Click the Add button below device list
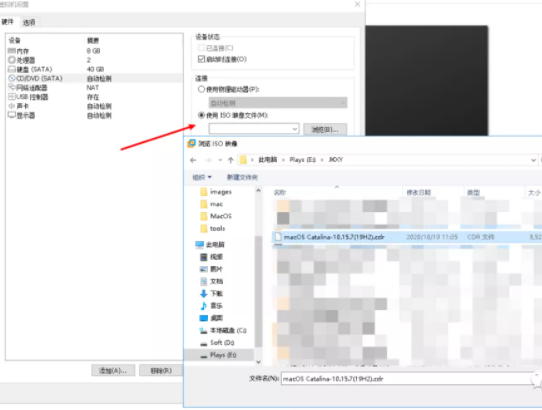Viewport: 542px width, 410px height. point(113,371)
